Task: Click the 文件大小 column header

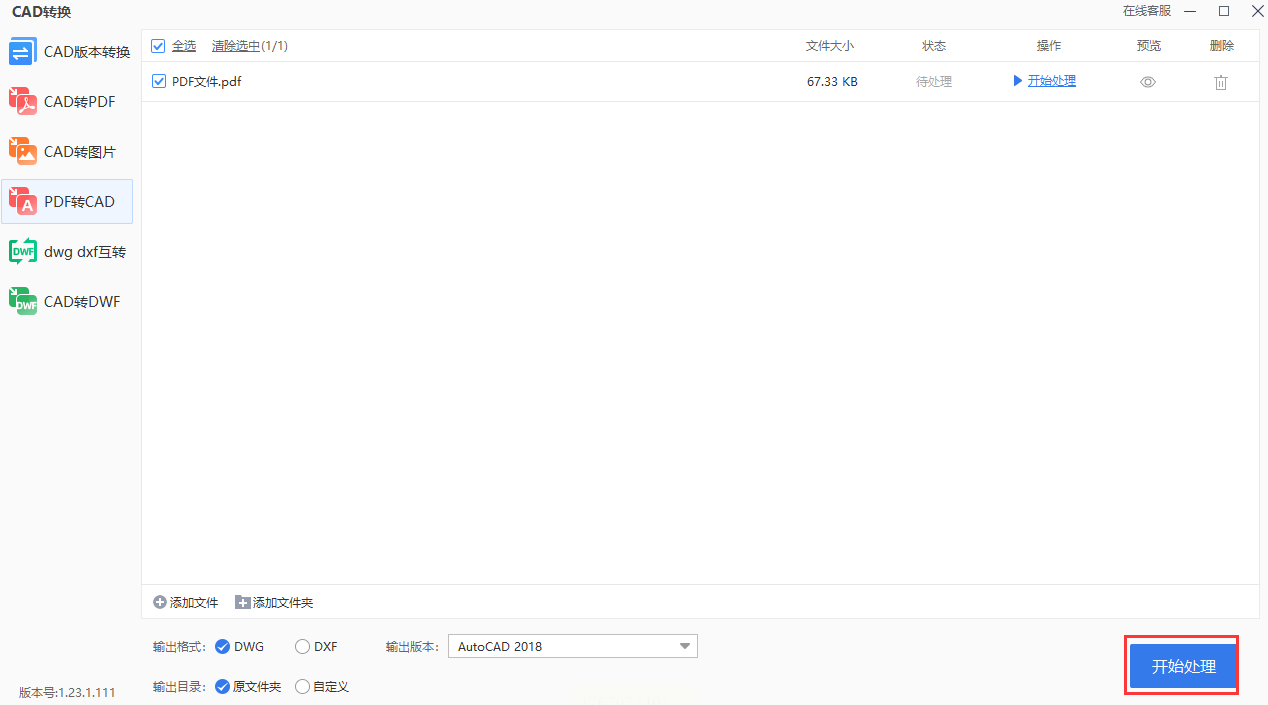Action: pyautogui.click(x=830, y=46)
